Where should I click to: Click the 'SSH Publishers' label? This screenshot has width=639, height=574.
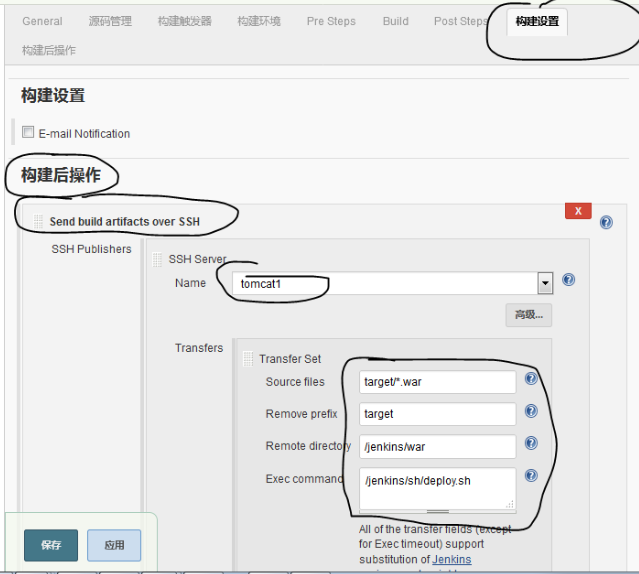pos(91,249)
